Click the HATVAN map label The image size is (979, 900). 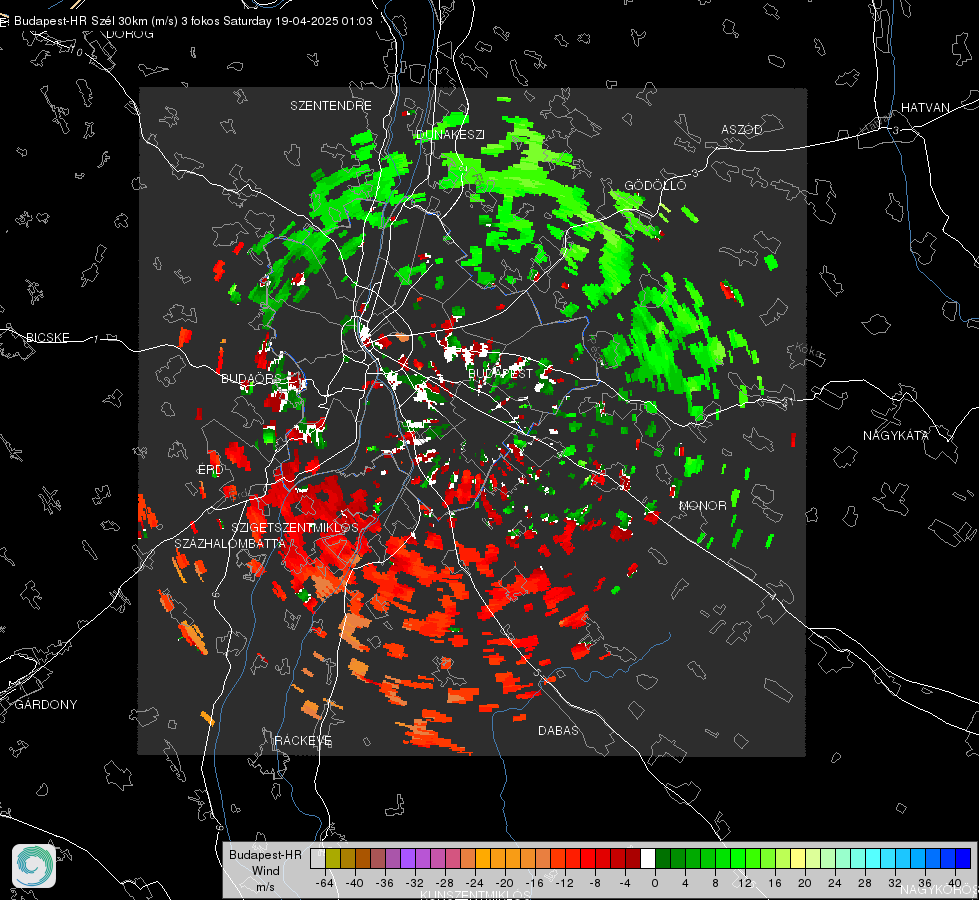pos(925,108)
